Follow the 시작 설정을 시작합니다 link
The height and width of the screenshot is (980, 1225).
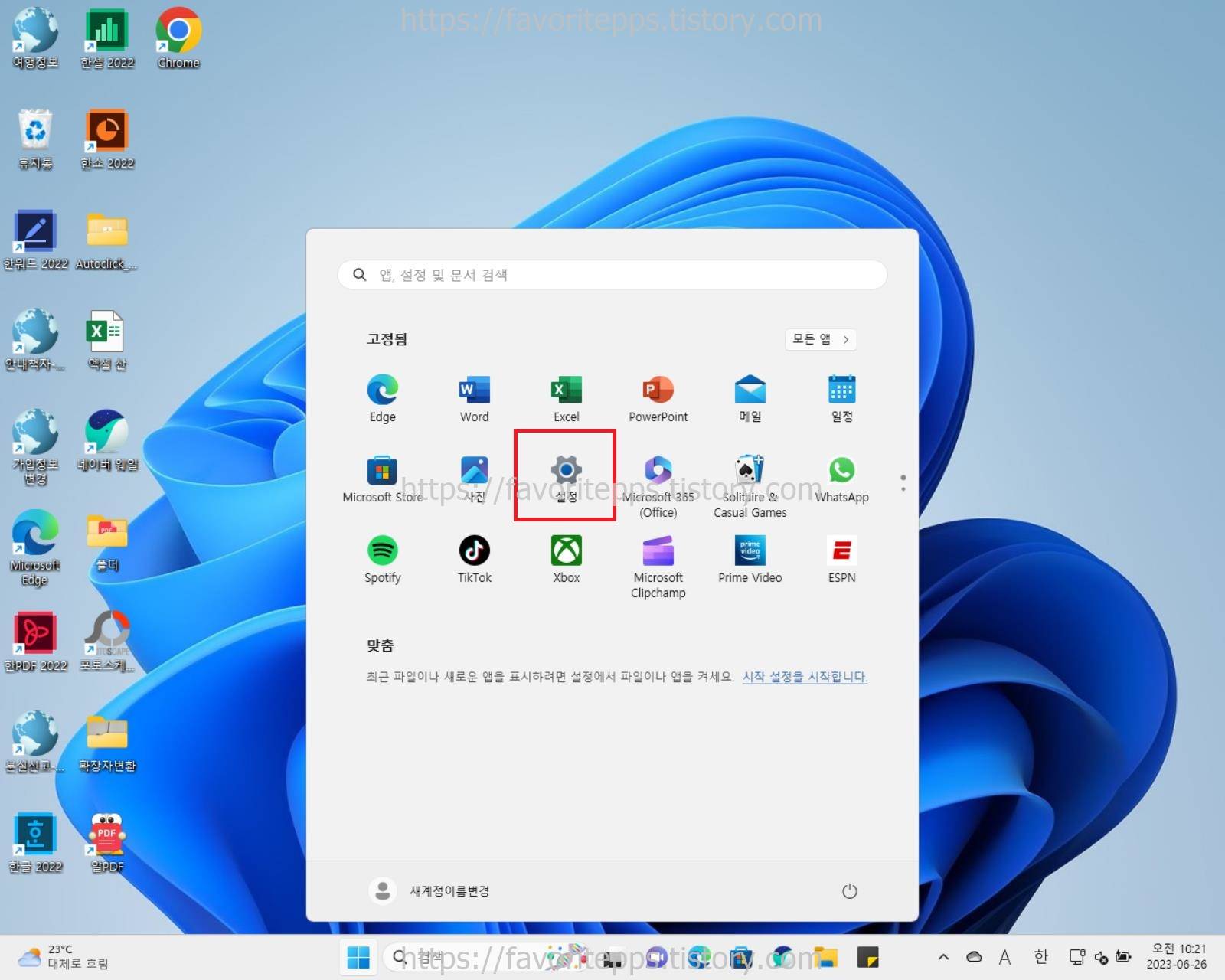(805, 677)
